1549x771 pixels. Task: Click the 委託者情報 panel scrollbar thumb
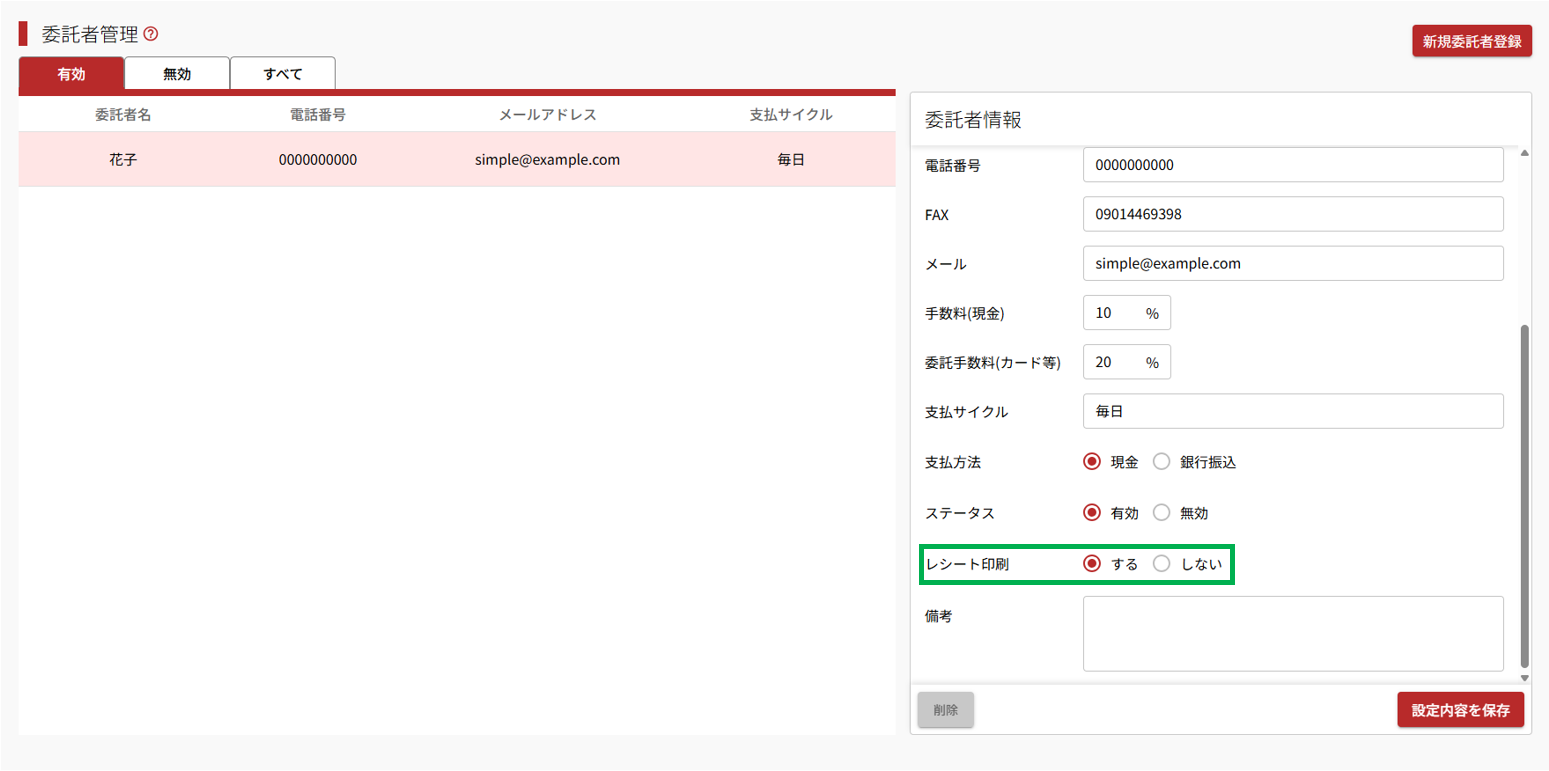coord(1524,495)
